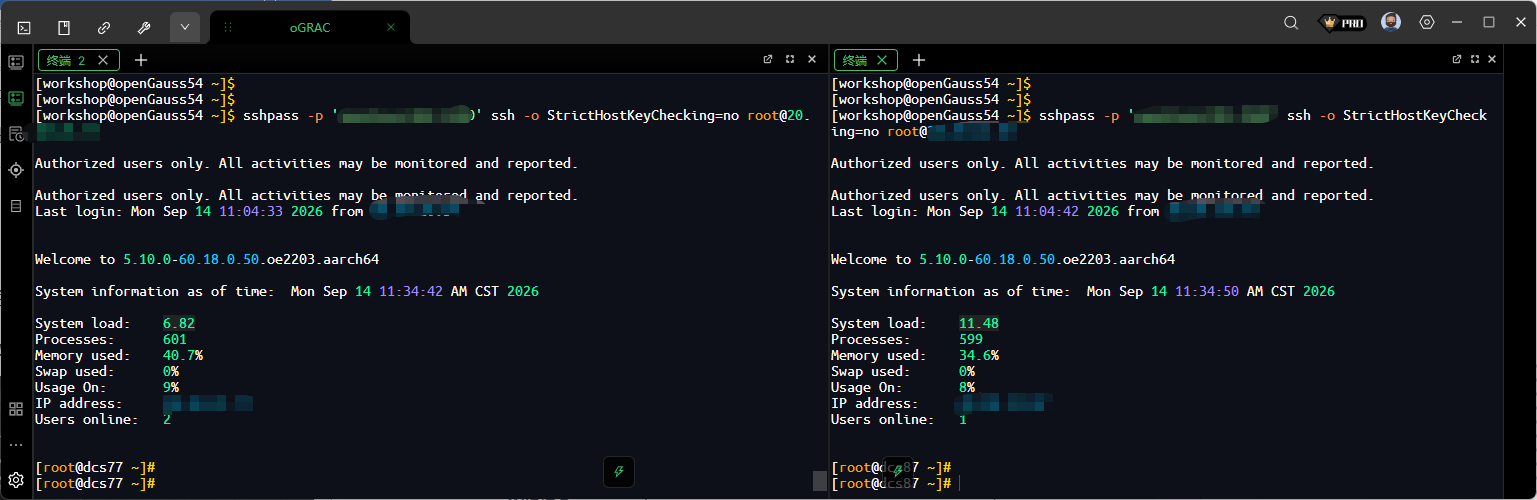Image resolution: width=1537 pixels, height=500 pixels.
Task: Open the search magnifier in title bar
Action: 1291,22
